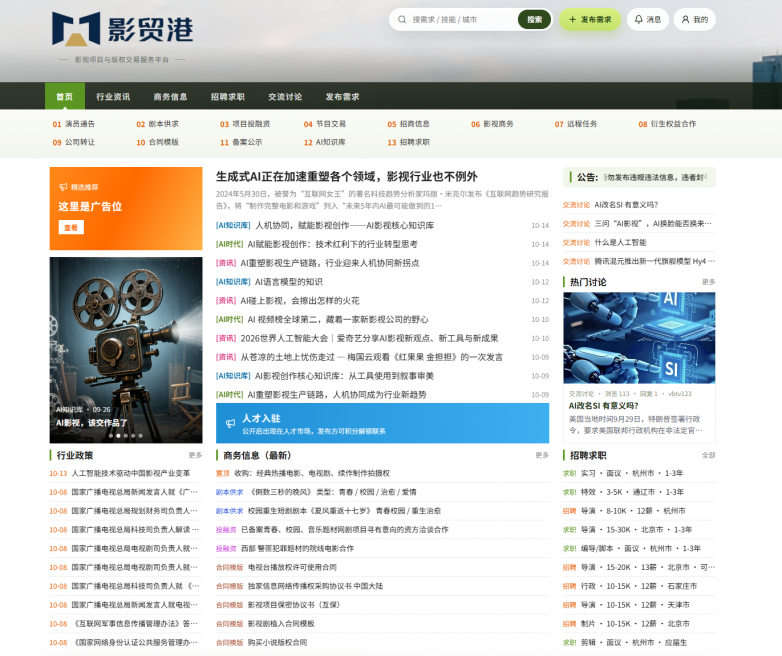This screenshot has height=656, width=782.
Task: Open category 12 AI知识库
Action: pos(325,142)
